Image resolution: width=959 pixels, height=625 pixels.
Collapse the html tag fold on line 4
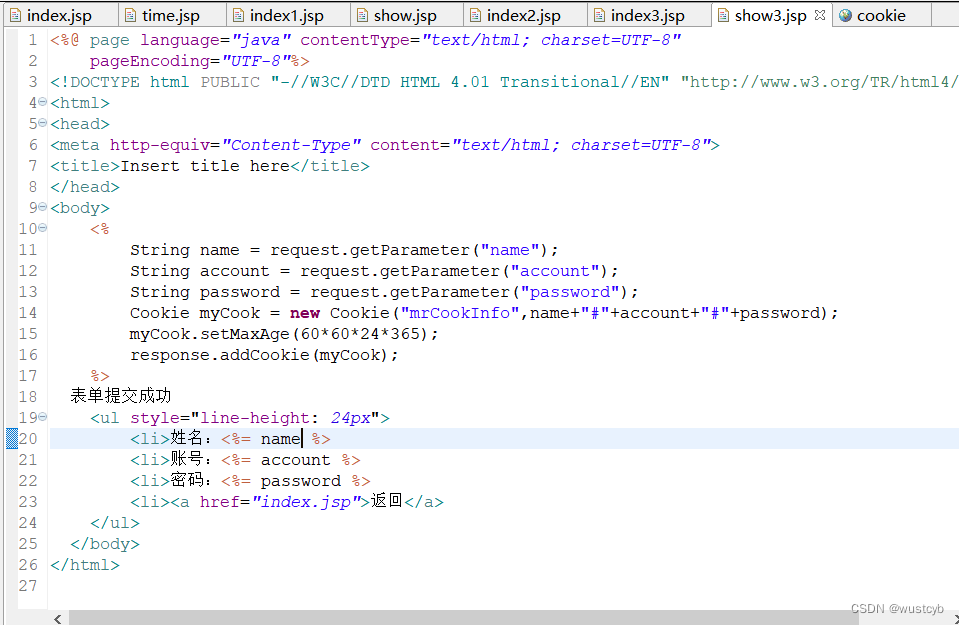tap(42, 102)
